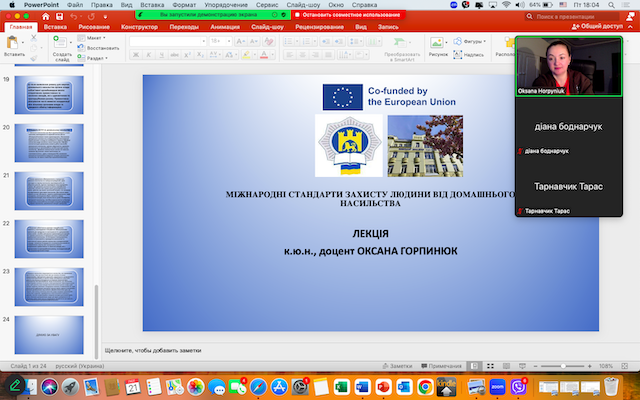Image resolution: width=640 pixels, height=400 pixels.
Task: Click the Format Painter brush icon
Action: pos(33,58)
